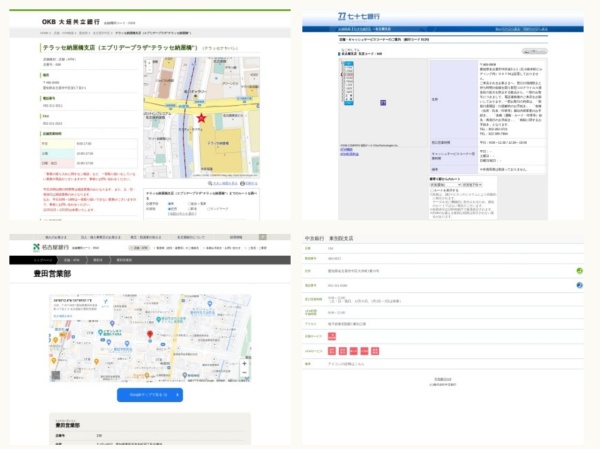This screenshot has width=600, height=450.
Task: Click red icon in Chukyo 店舗サービス row
Action: [332, 336]
